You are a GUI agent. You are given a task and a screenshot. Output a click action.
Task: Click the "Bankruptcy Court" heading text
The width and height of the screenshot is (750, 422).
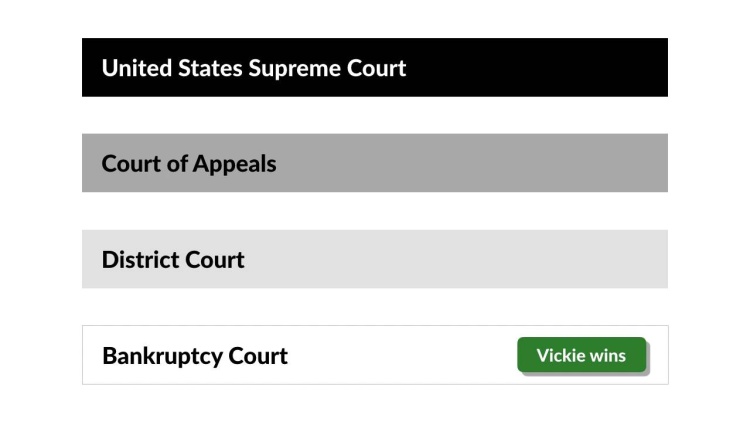point(195,356)
